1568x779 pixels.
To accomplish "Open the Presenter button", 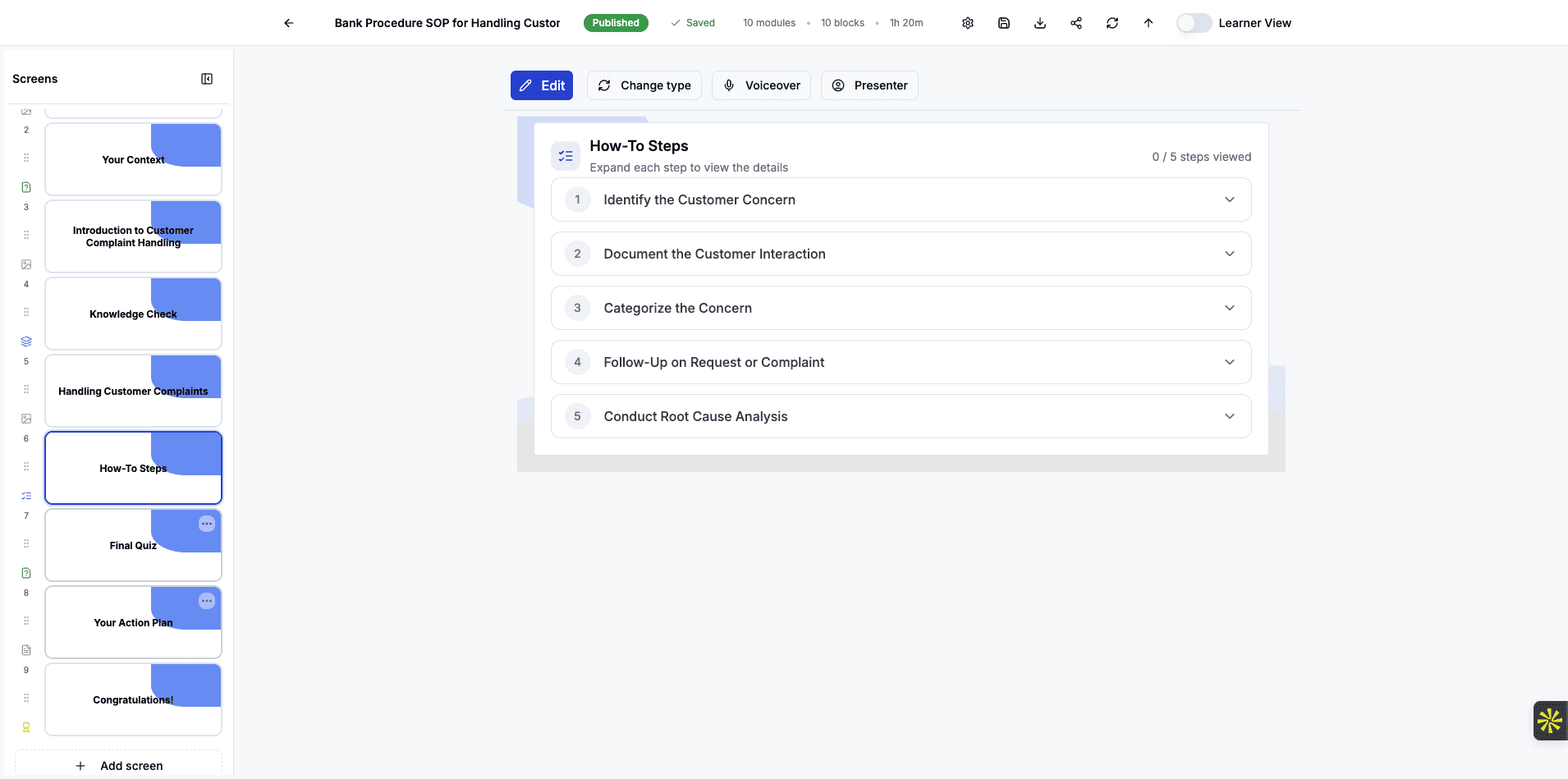I will coord(869,85).
